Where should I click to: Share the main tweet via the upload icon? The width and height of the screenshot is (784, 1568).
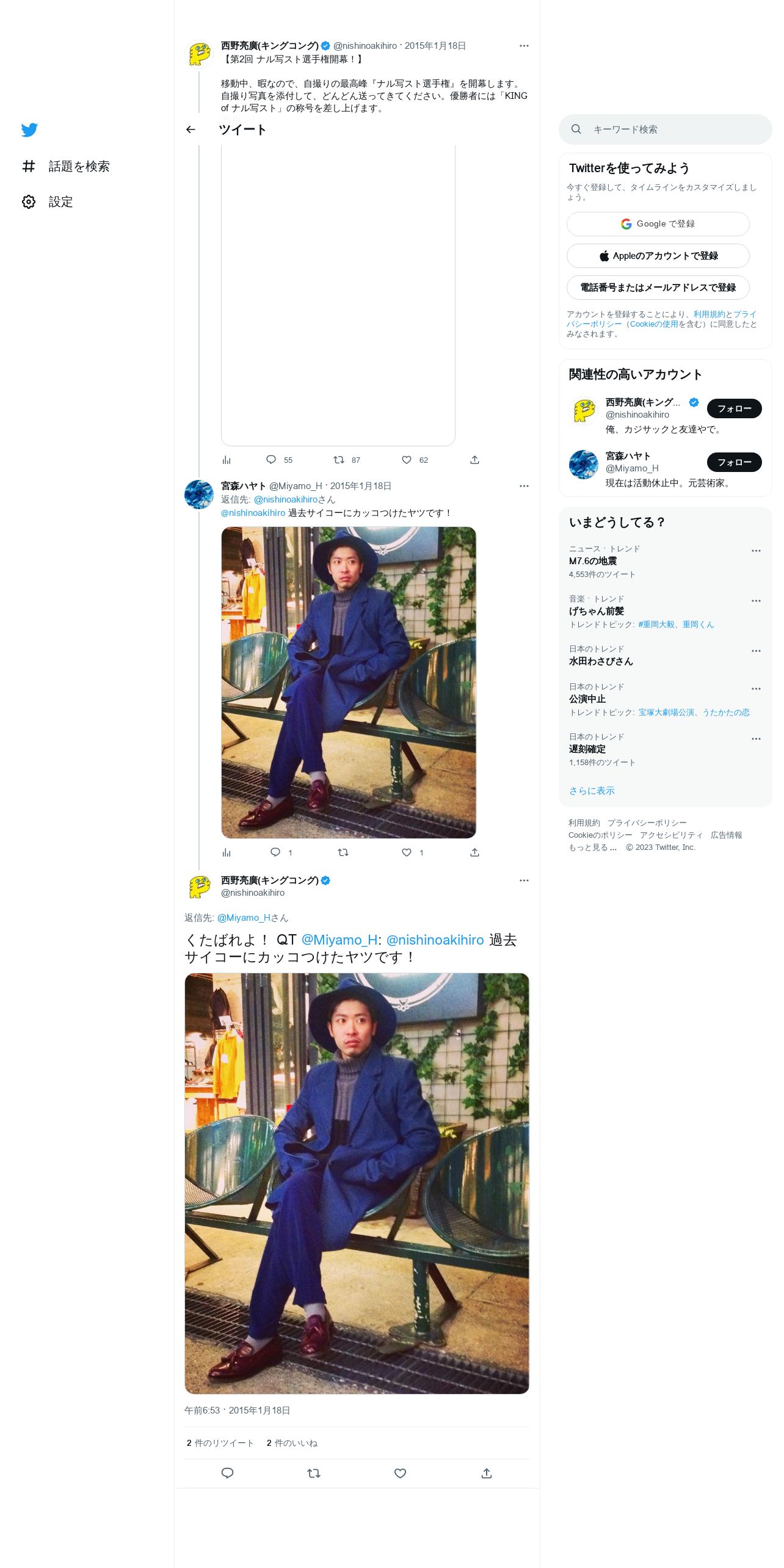[487, 1473]
